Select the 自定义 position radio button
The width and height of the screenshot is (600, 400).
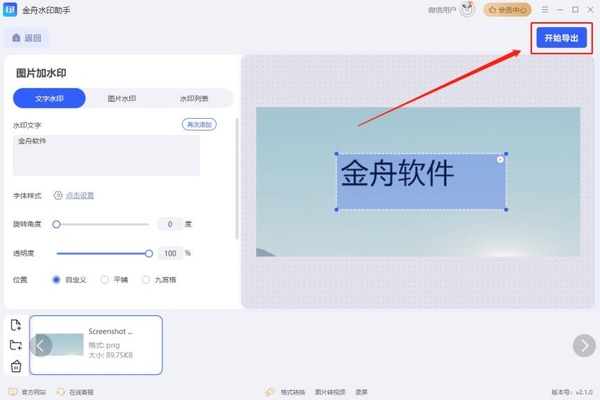[x=56, y=280]
